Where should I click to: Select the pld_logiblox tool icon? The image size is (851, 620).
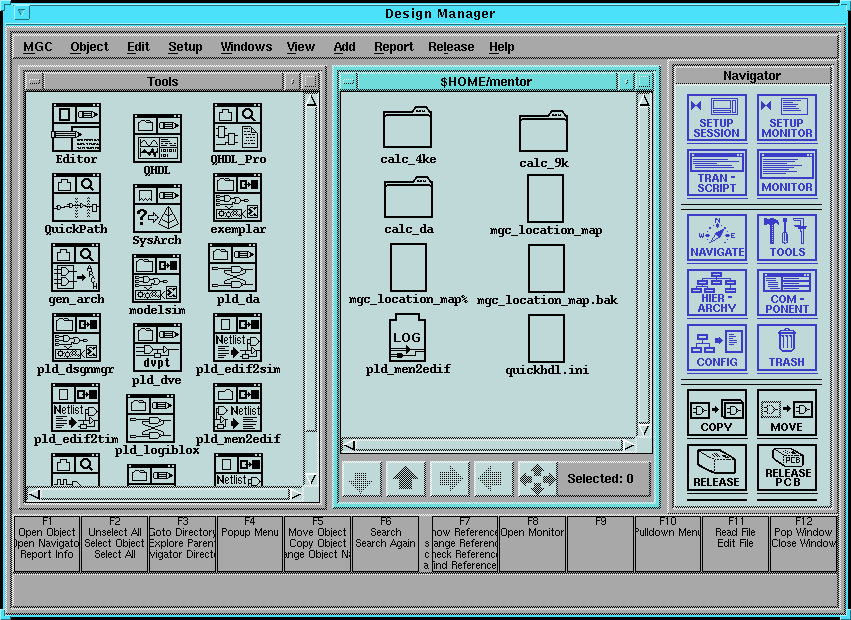coord(151,419)
